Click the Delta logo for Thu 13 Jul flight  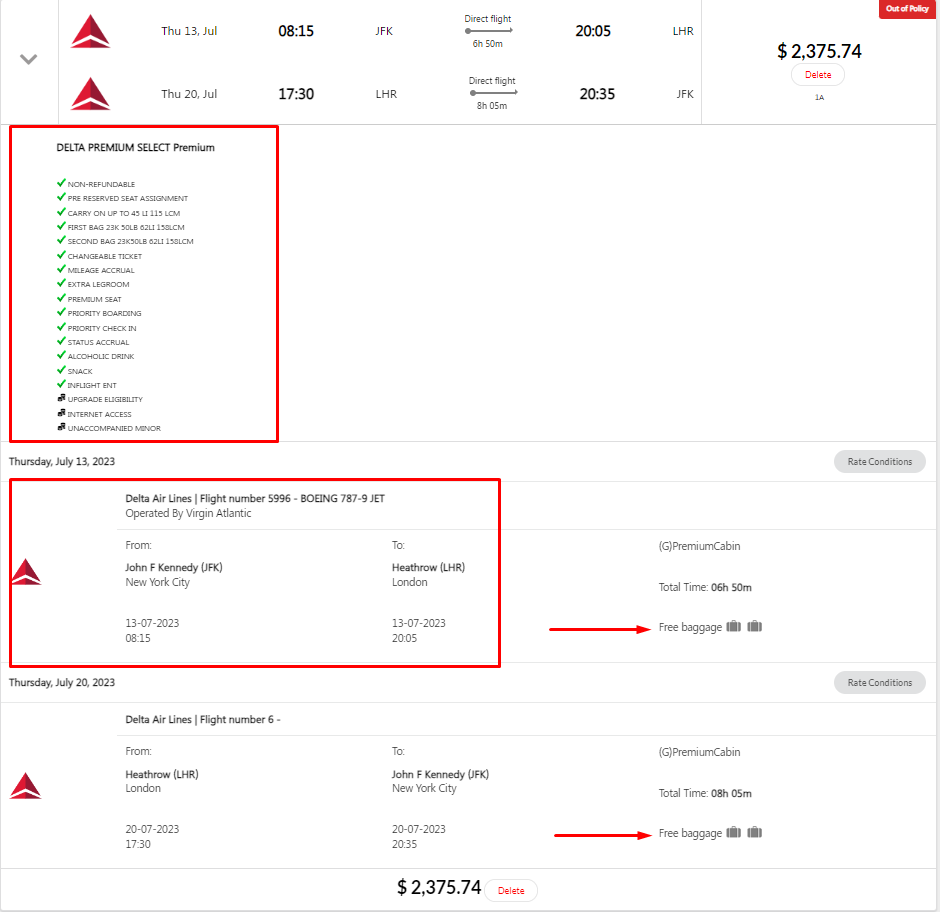coord(90,31)
